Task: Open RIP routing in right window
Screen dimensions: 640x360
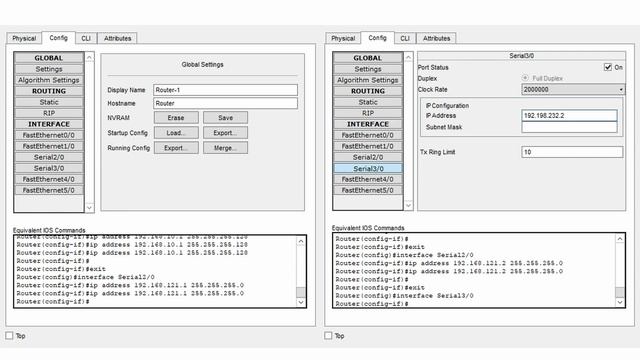Action: pos(368,113)
